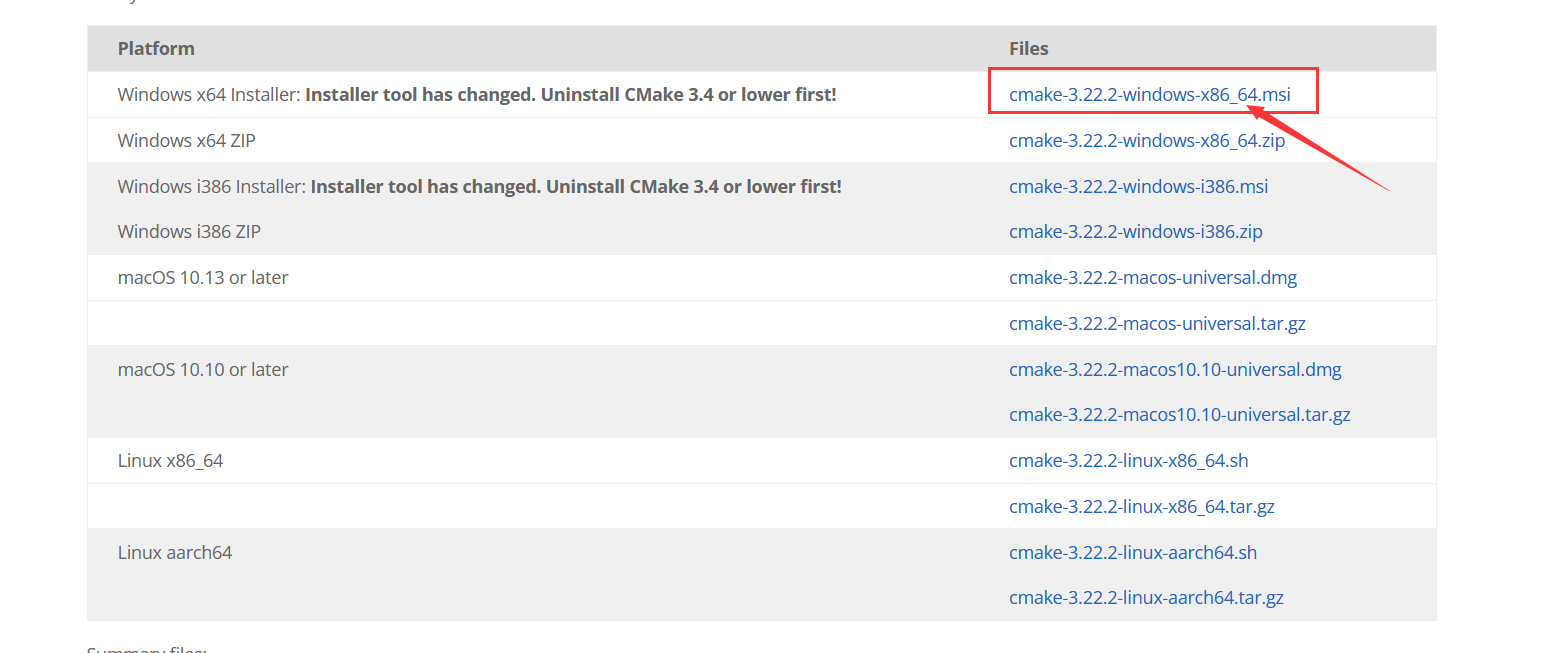Click the Files column header

[1029, 48]
